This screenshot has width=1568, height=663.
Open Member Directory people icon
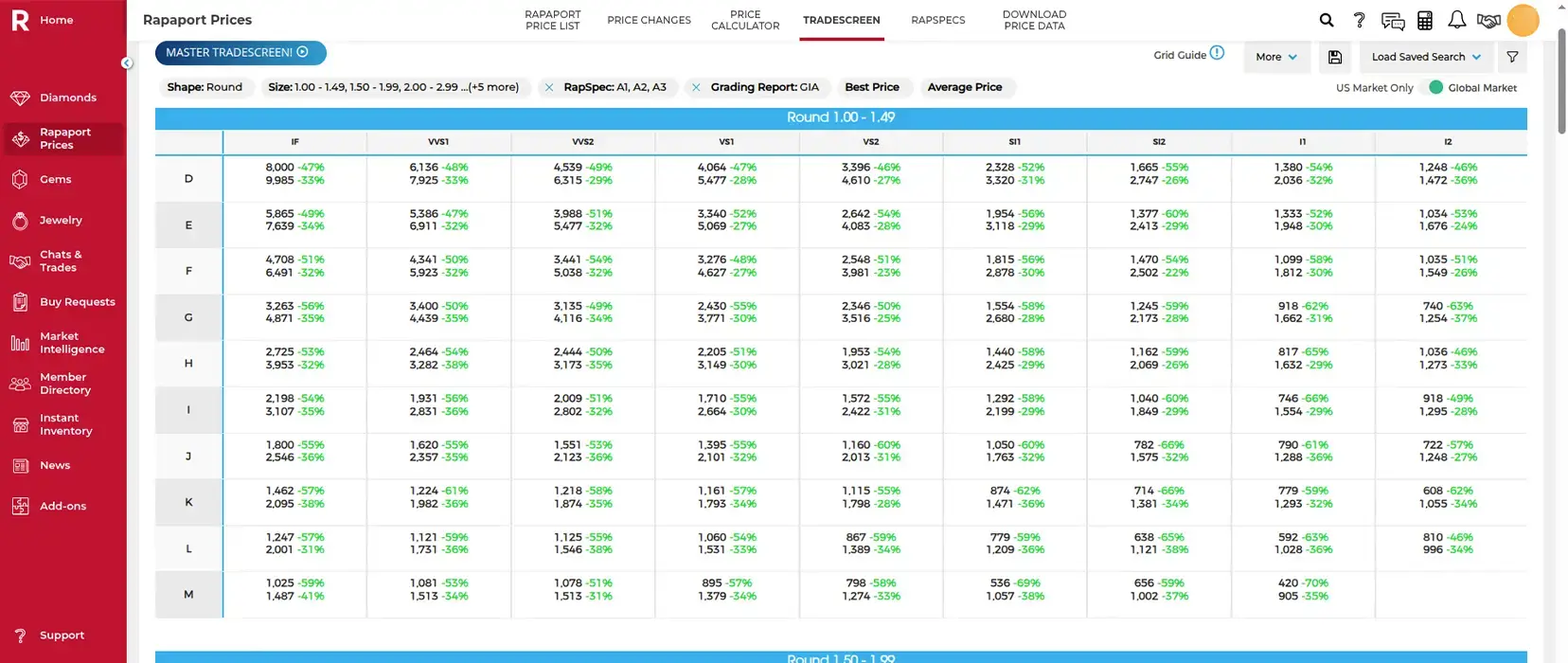pyautogui.click(x=20, y=384)
